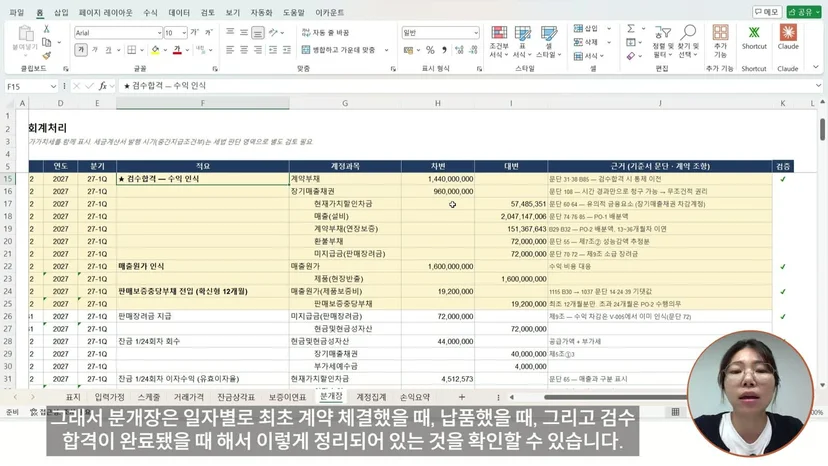The image size is (828, 466).
Task: Select the Format Painter brush icon
Action: click(x=46, y=55)
